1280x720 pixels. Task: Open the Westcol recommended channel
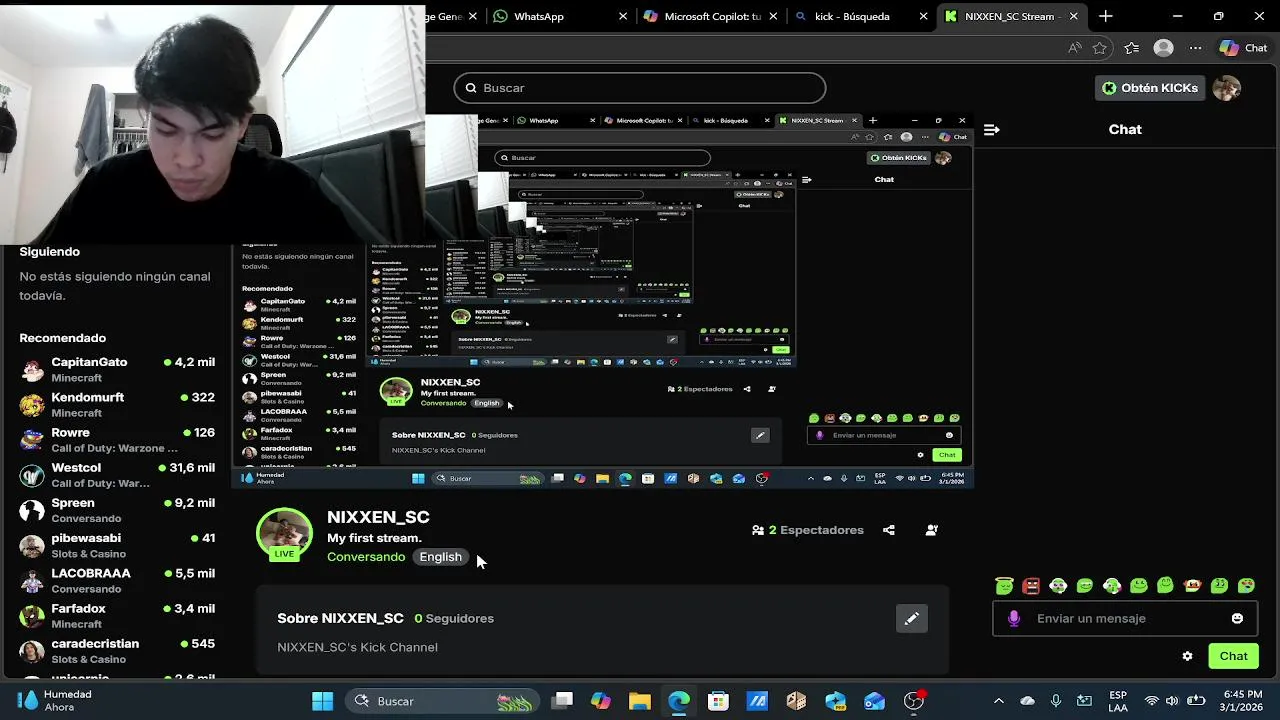pos(117,474)
